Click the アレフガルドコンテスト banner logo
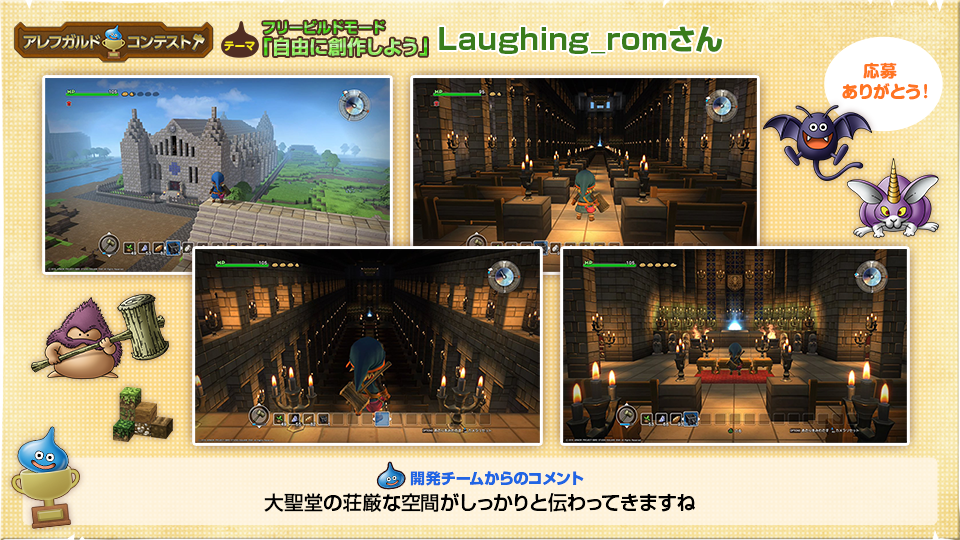 [113, 42]
